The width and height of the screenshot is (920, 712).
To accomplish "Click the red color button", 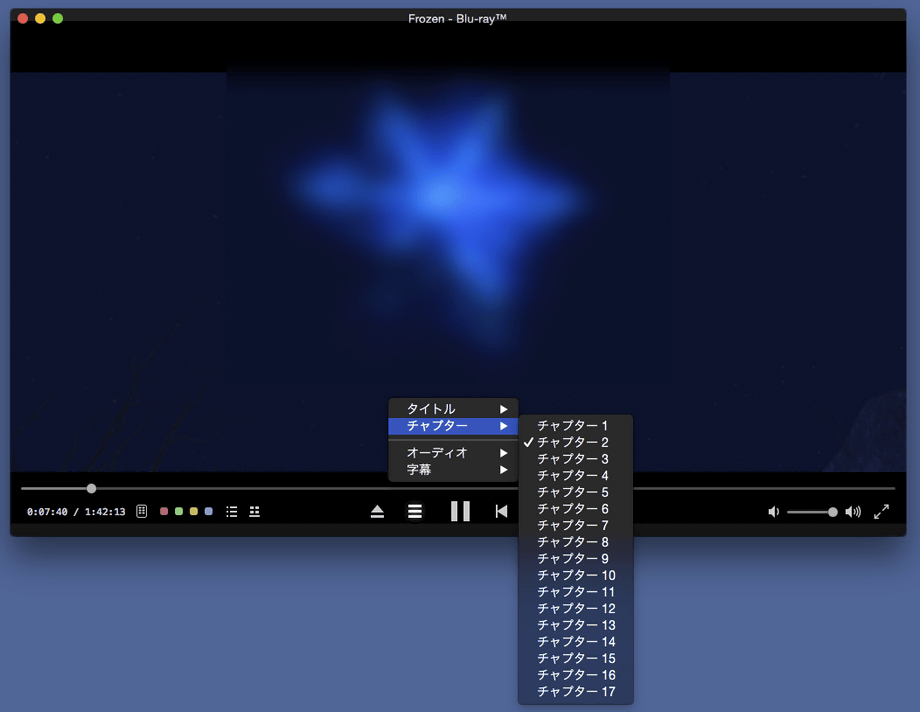I will coord(164,511).
